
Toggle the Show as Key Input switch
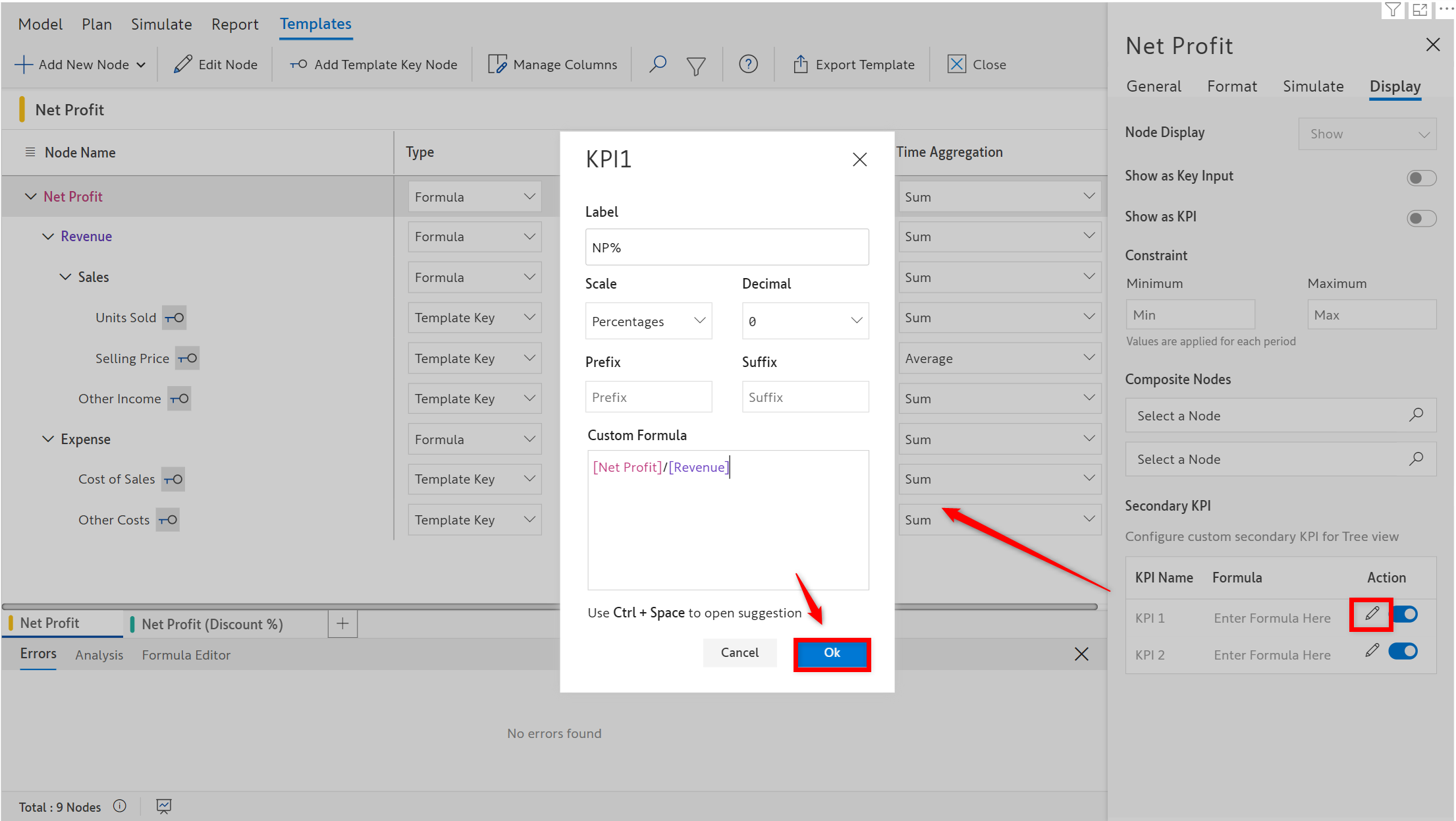[x=1421, y=177]
